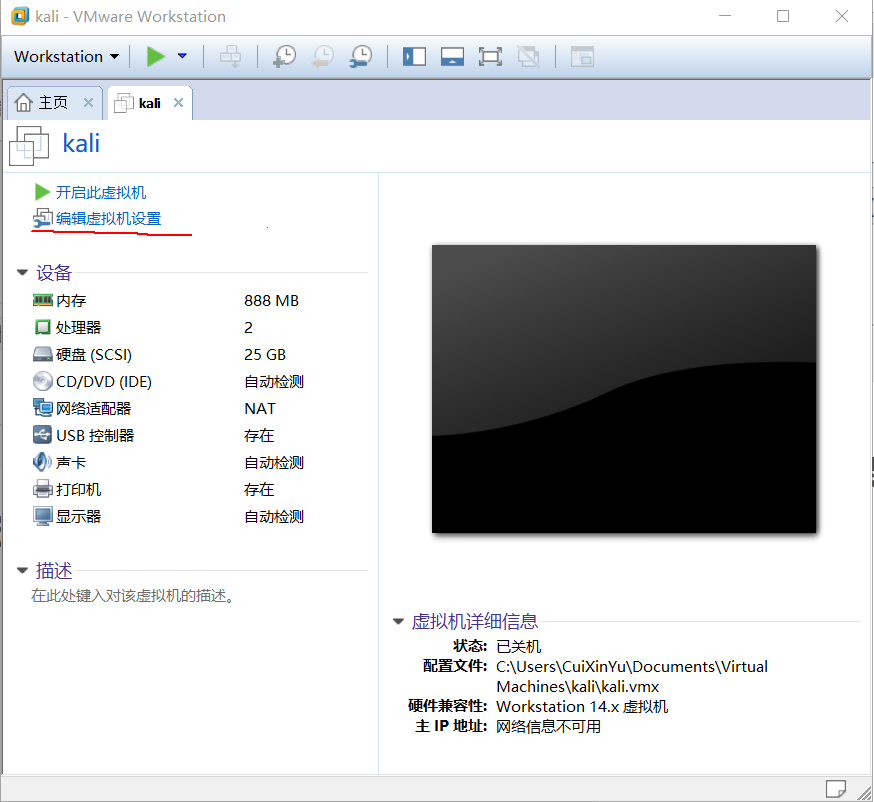
Task: Click the green play icon beside 开启此虚拟机
Action: pos(42,192)
